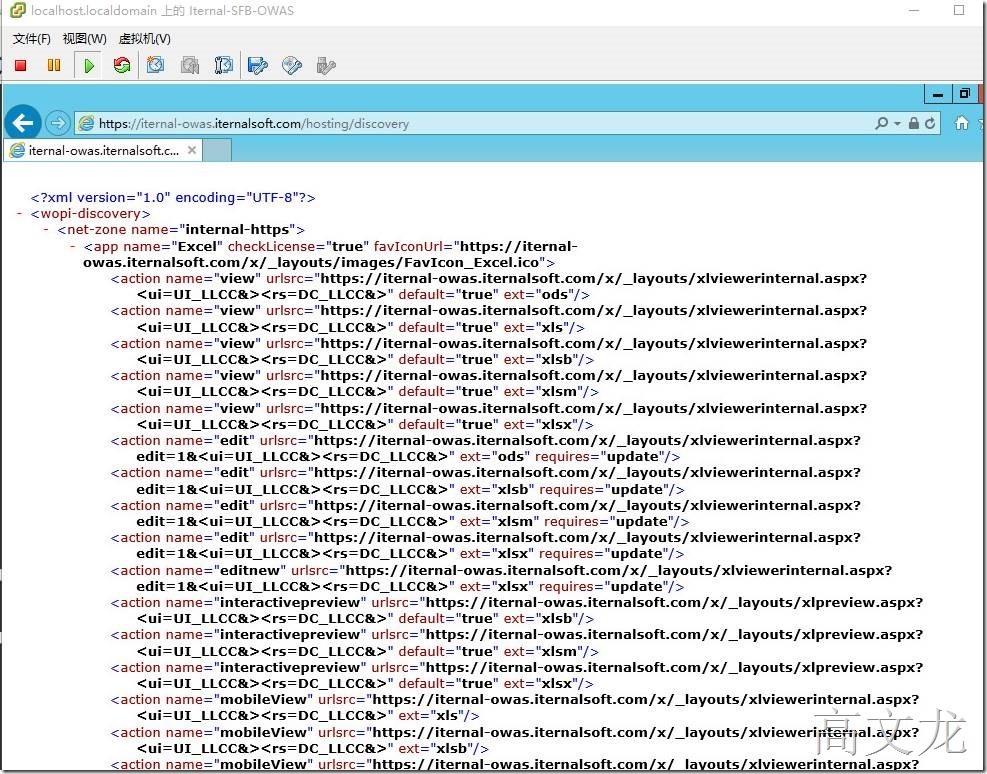Click the action name "editnew" text
Image resolution: width=987 pixels, height=774 pixels.
pyautogui.click(x=198, y=571)
